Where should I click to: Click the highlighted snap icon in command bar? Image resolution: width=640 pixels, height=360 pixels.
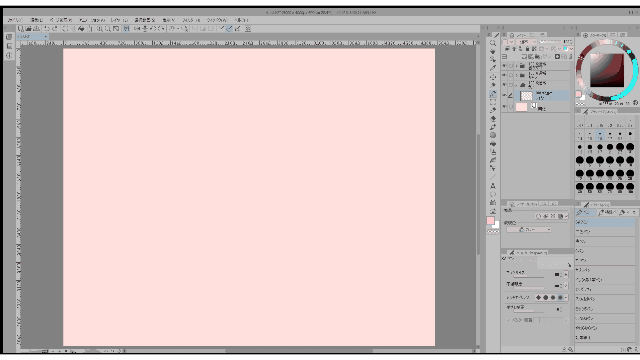click(x=229, y=29)
